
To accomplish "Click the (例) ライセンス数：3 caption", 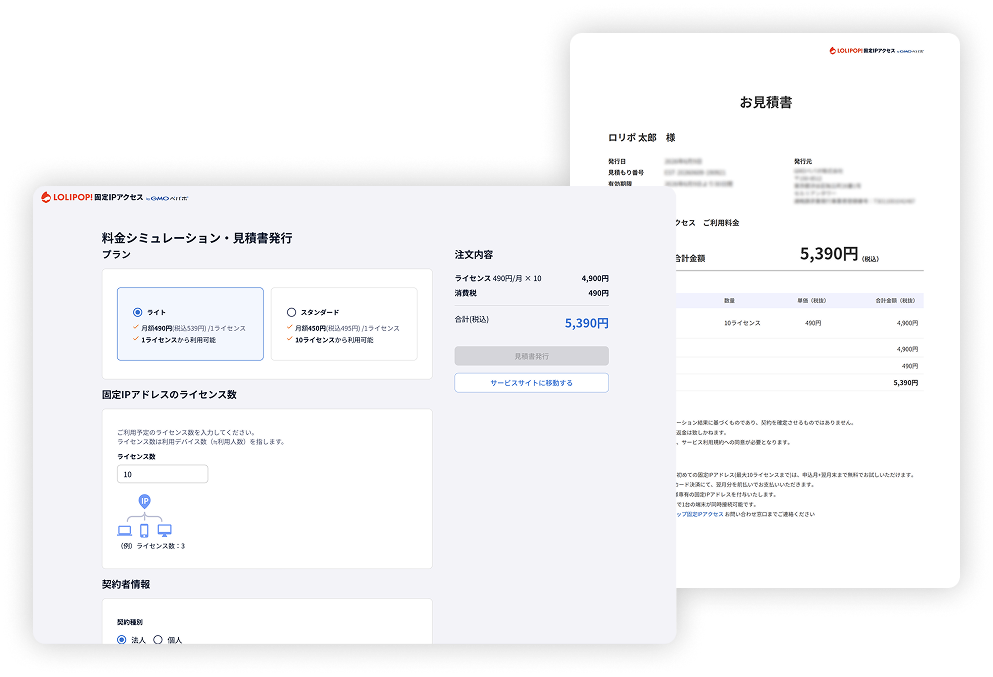I will pos(152,546).
